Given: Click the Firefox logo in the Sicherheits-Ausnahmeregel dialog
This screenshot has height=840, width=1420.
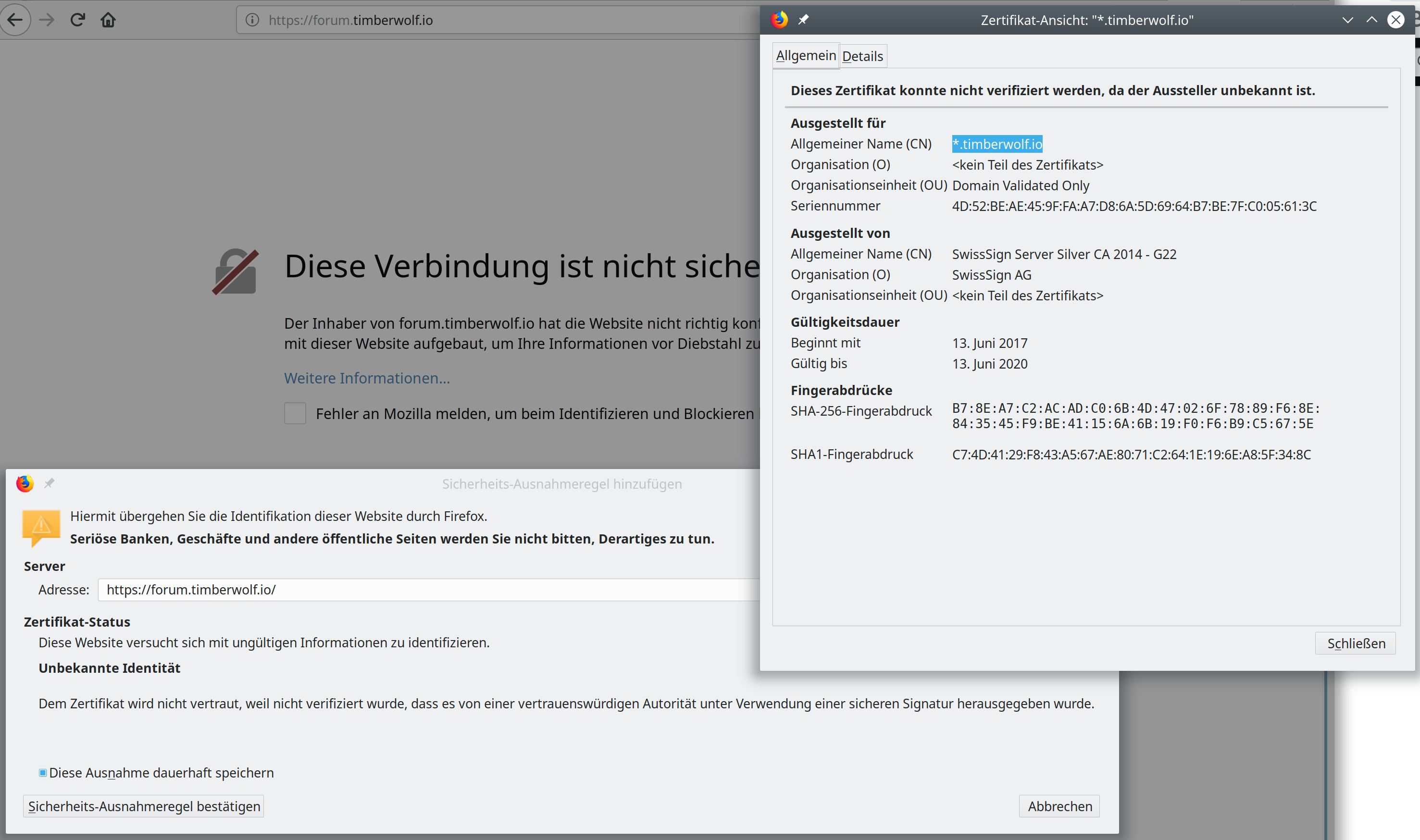Looking at the screenshot, I should coord(25,483).
